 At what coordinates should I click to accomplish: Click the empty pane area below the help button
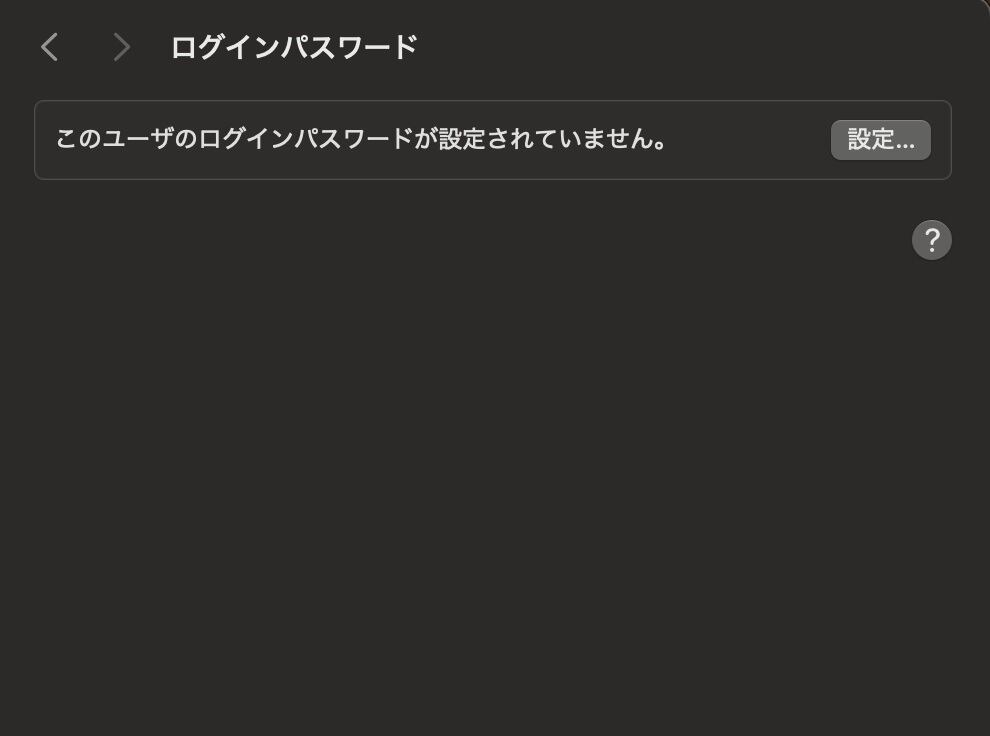tap(492, 492)
